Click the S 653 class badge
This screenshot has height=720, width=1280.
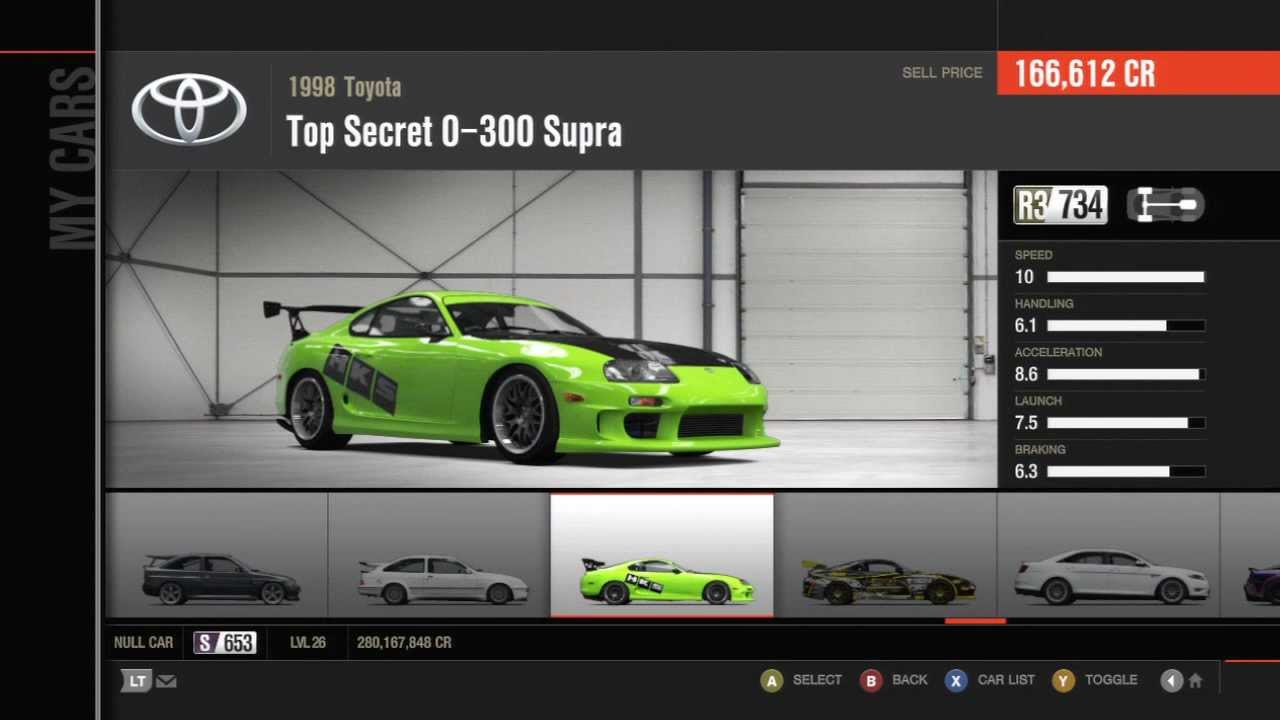(225, 642)
